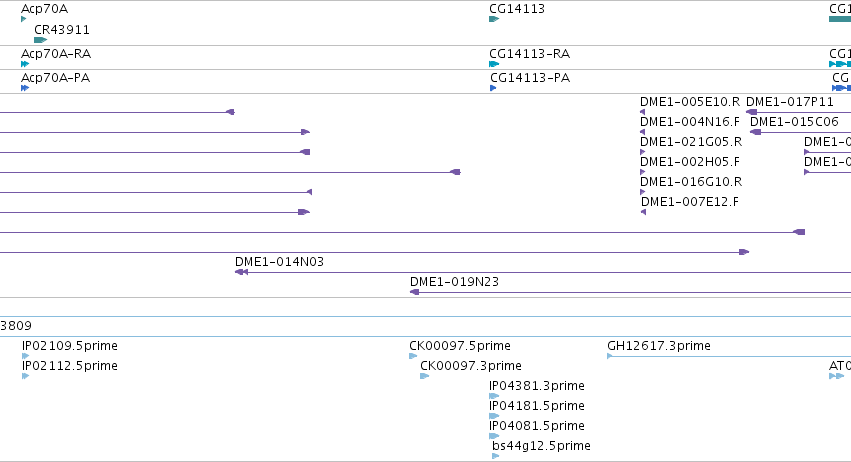
Task: Open the Acp70A-PA protein label
Action: click(55, 78)
